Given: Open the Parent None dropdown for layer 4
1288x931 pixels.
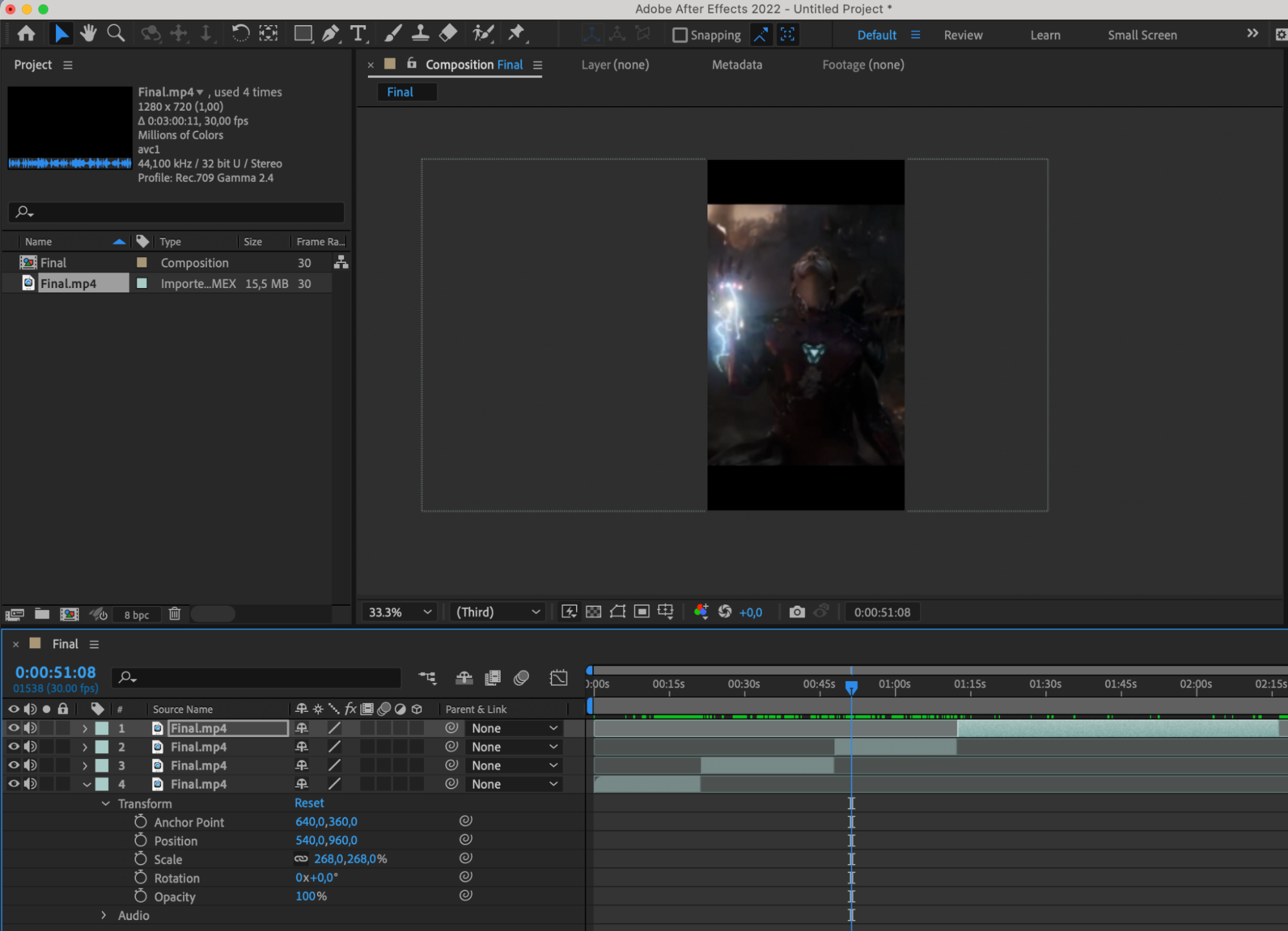Looking at the screenshot, I should click(514, 784).
